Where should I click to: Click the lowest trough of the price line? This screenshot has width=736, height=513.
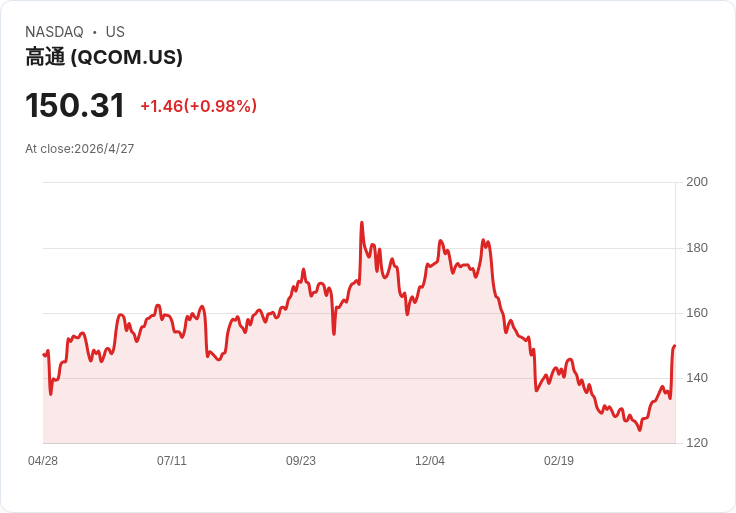[x=639, y=430]
